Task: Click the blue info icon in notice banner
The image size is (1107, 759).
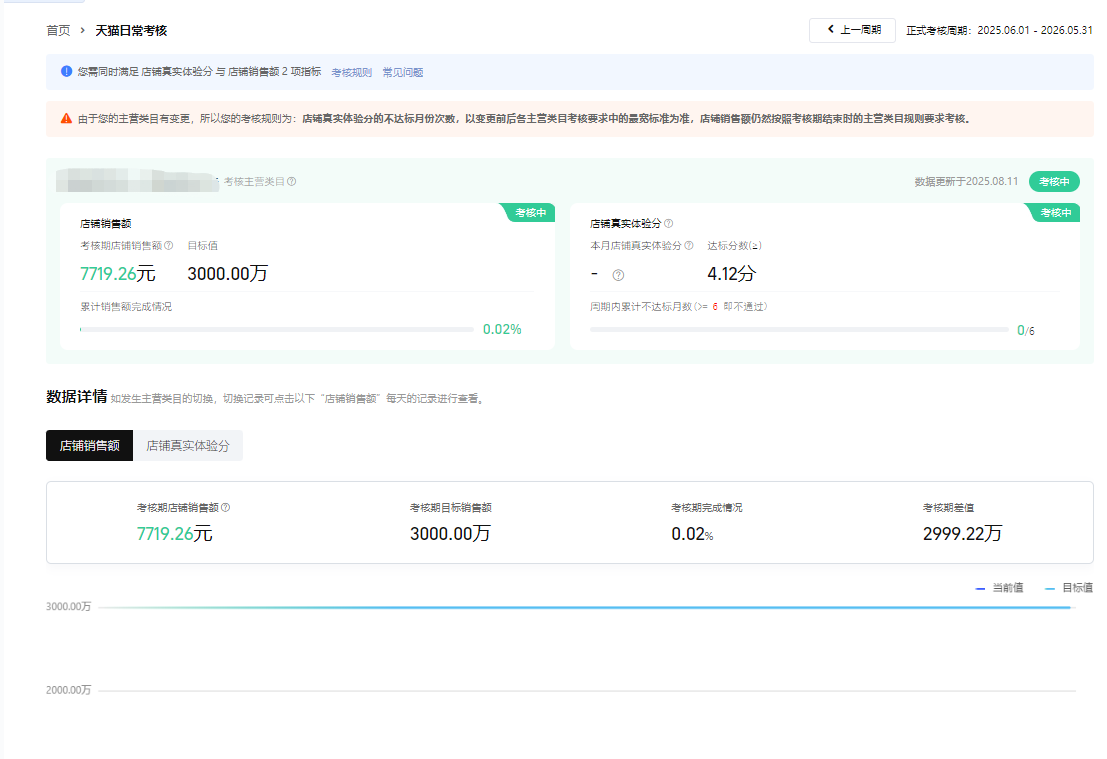Action: tap(66, 72)
